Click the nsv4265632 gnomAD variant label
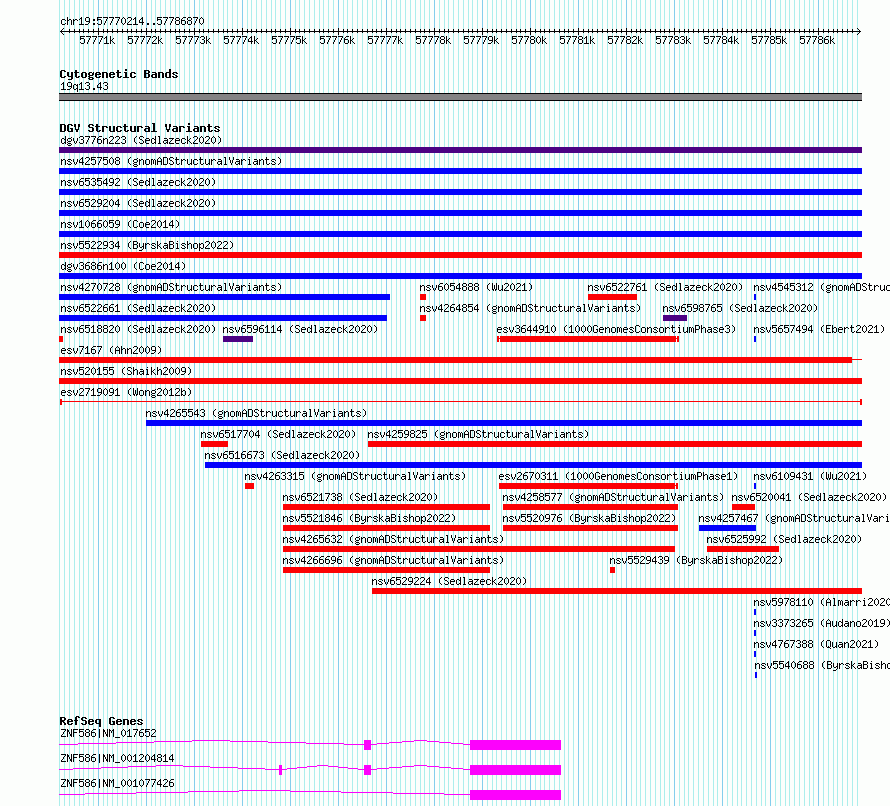The width and height of the screenshot is (890, 806). point(393,539)
